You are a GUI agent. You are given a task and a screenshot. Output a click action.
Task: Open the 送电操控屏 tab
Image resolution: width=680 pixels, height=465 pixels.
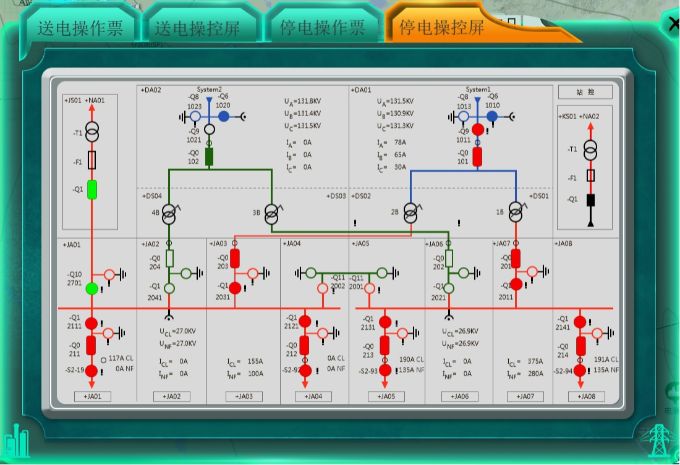point(200,27)
